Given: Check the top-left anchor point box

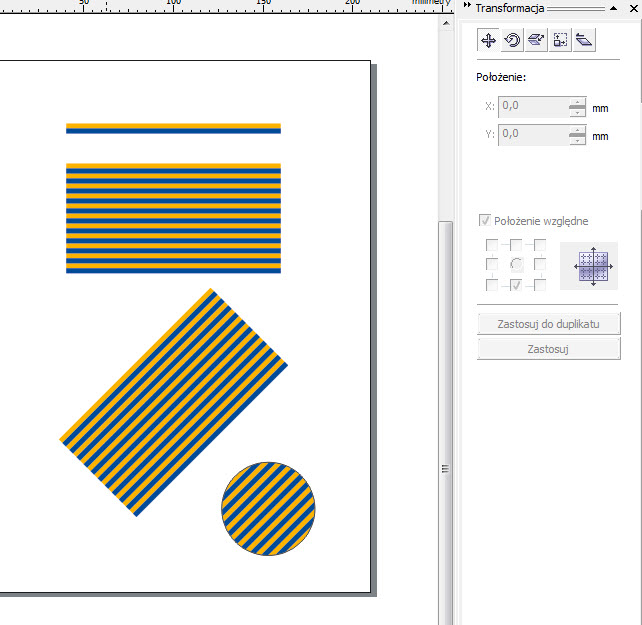Looking at the screenshot, I should (491, 245).
